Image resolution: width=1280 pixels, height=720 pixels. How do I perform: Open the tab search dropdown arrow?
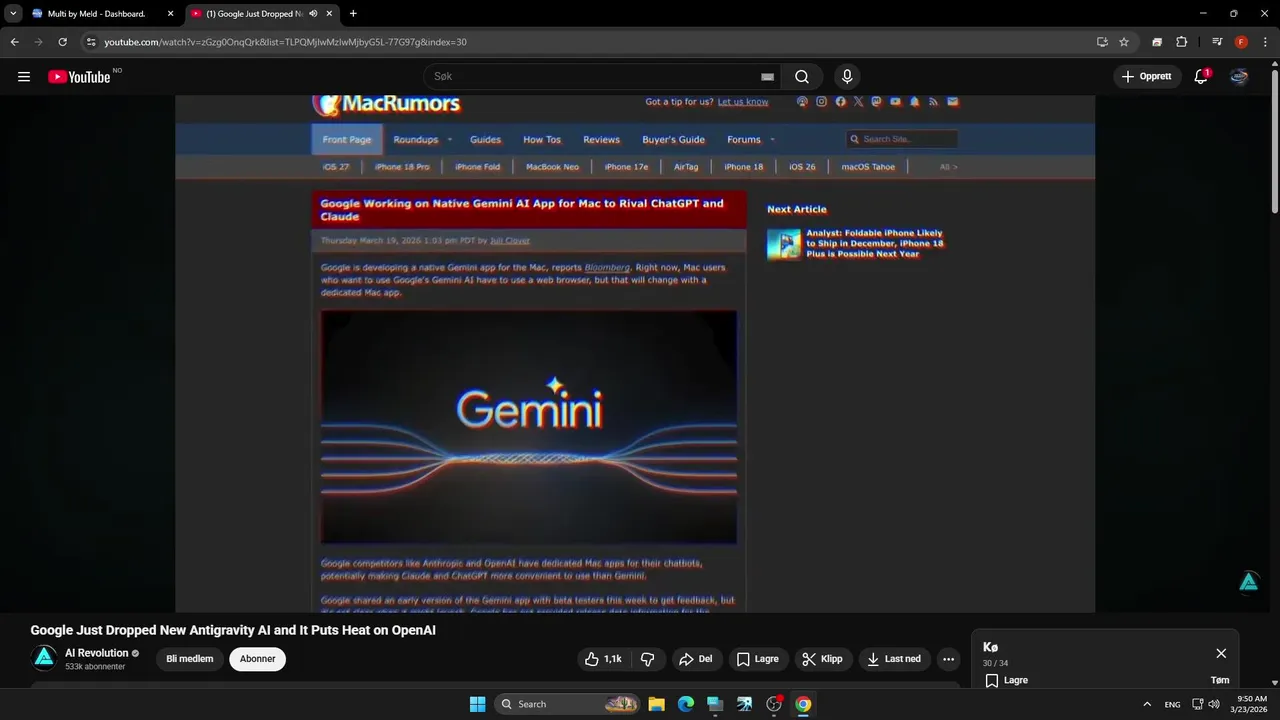click(13, 14)
